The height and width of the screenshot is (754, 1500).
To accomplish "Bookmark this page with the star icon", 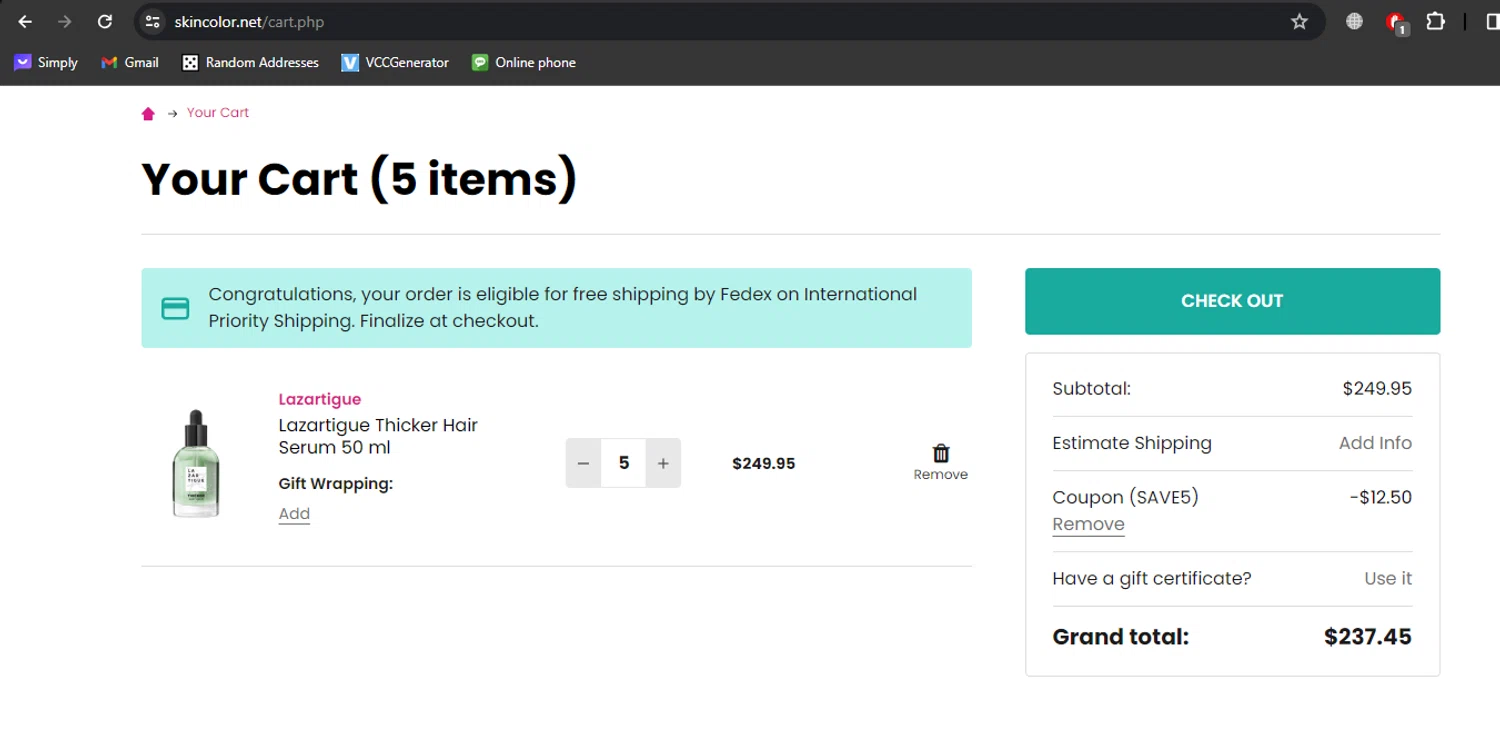I will click(1299, 21).
